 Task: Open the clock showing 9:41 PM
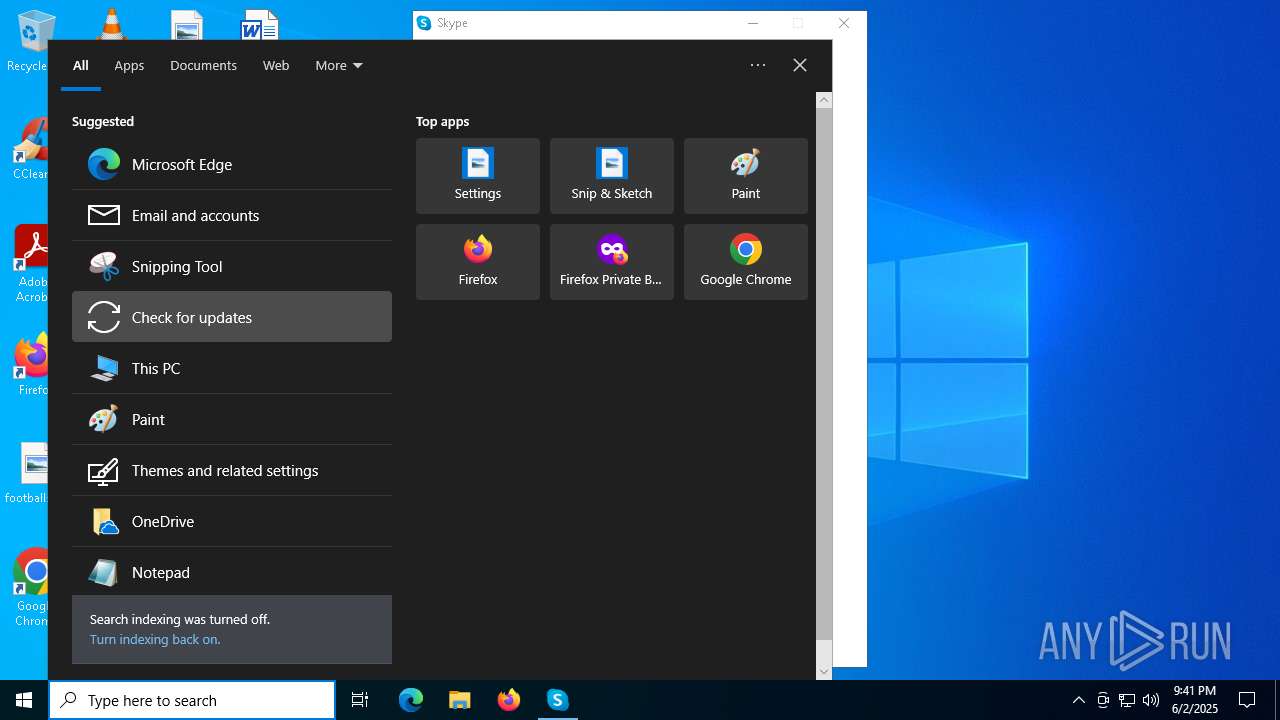1195,700
